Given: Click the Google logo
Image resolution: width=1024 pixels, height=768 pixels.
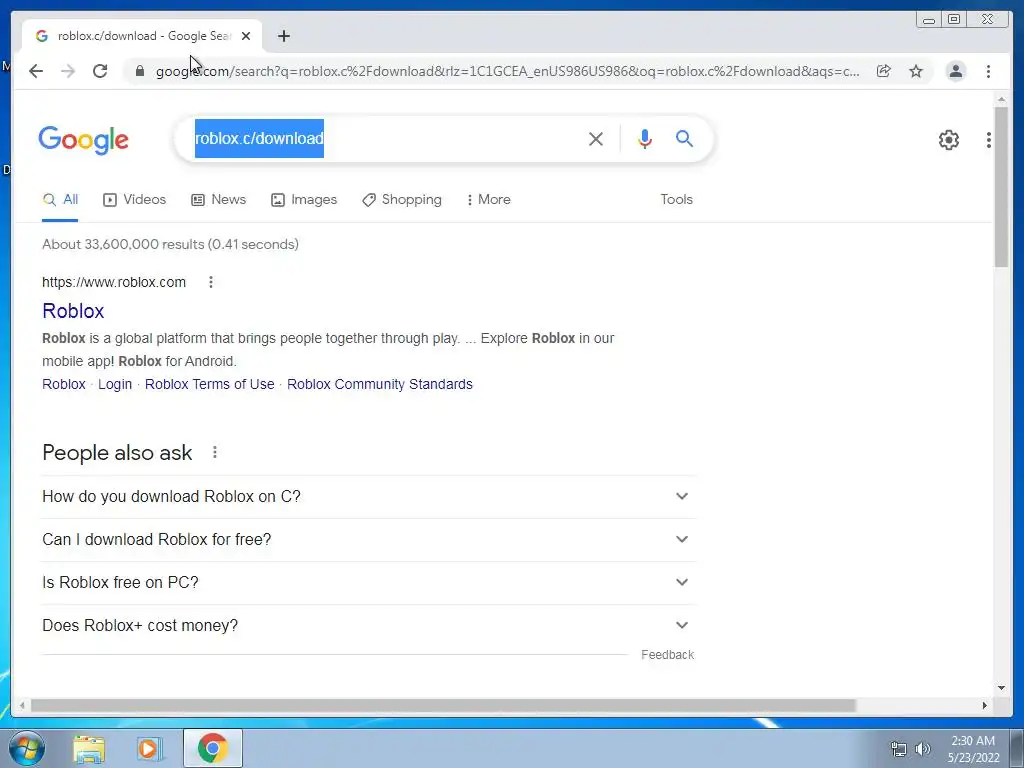Looking at the screenshot, I should point(84,140).
